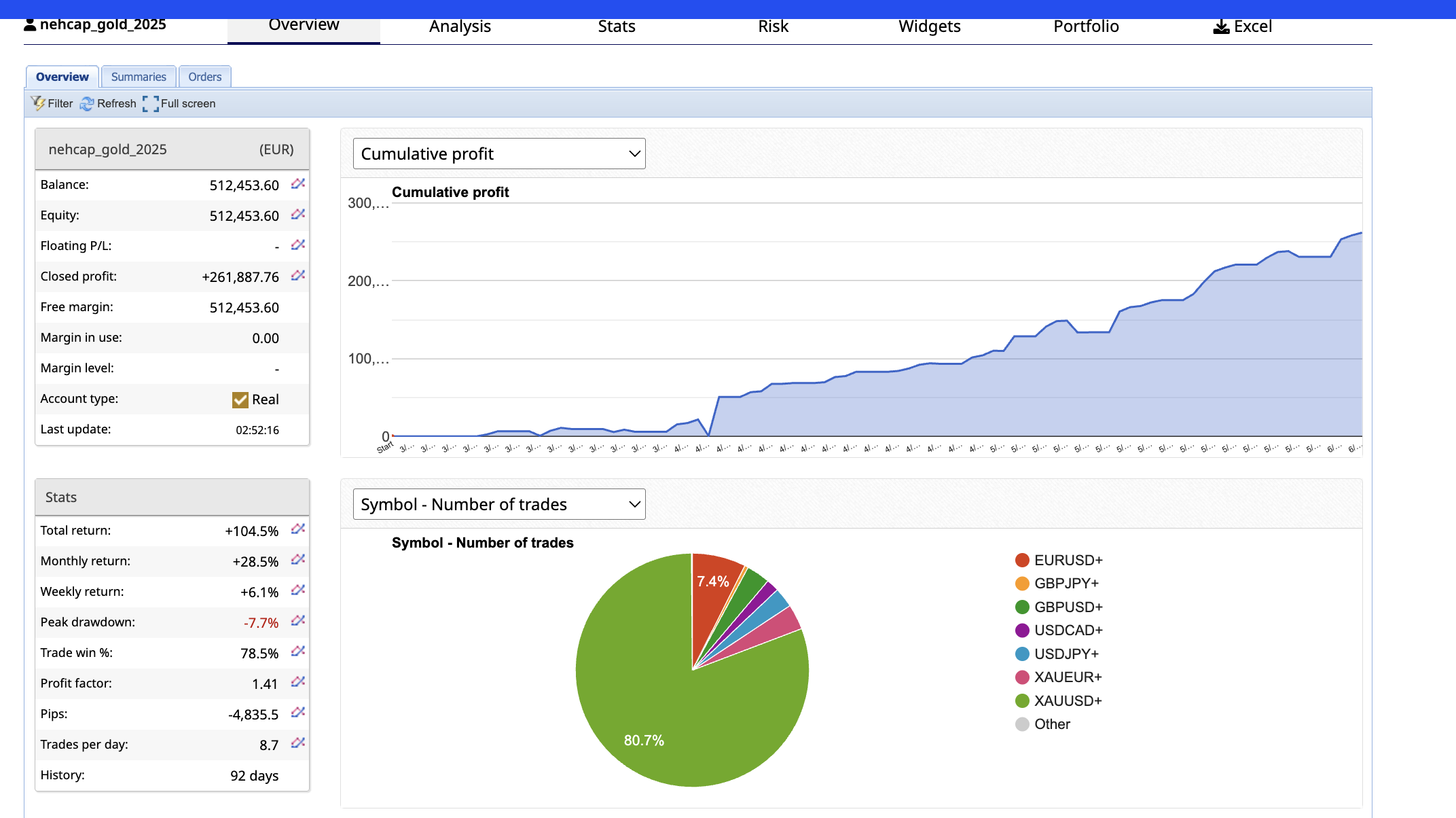The height and width of the screenshot is (818, 1456).
Task: Open chart icon for Peak drawdown
Action: tap(298, 622)
